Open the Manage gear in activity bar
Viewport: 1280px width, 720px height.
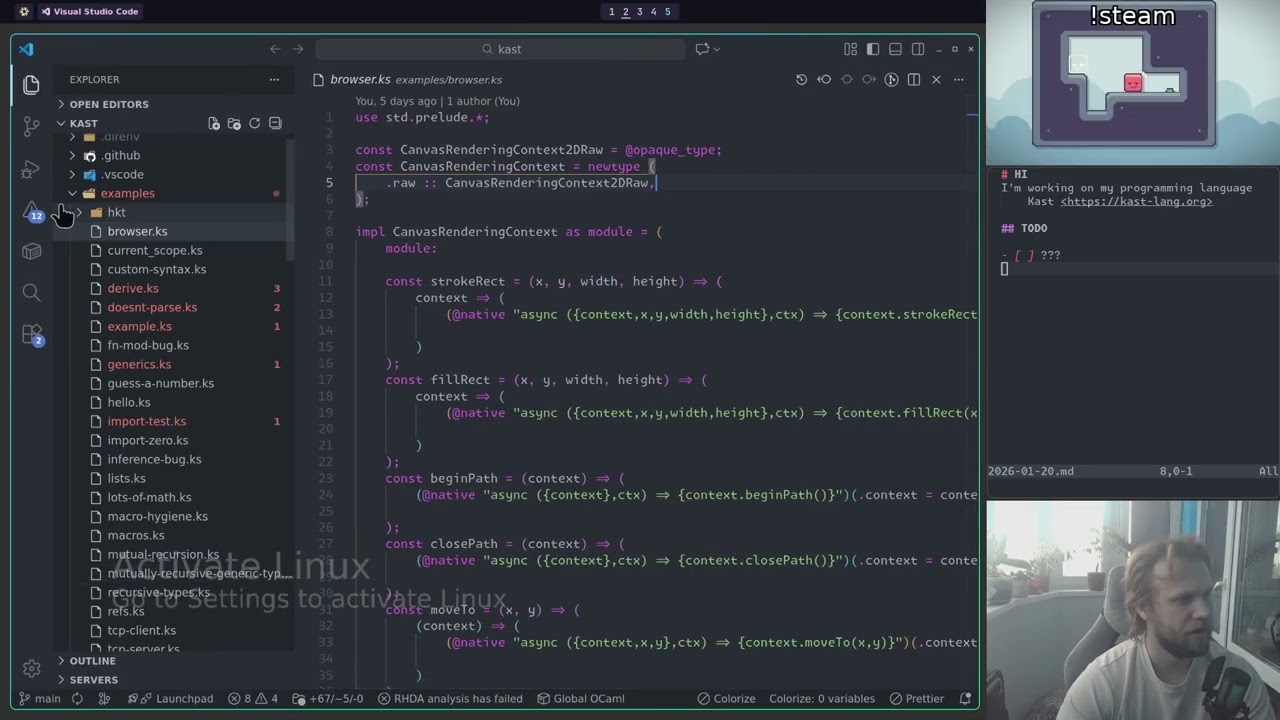pos(31,668)
